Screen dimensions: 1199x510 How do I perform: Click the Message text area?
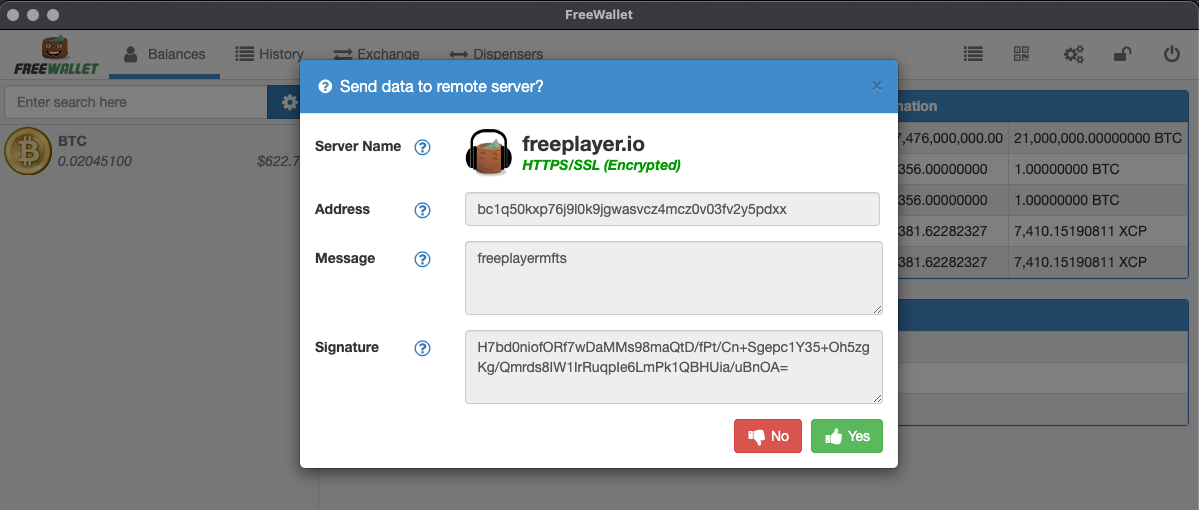pos(674,278)
